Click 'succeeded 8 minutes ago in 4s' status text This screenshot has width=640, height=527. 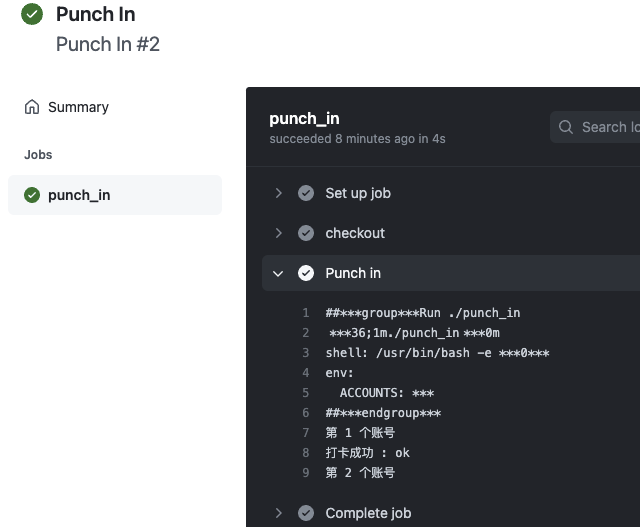pos(358,139)
